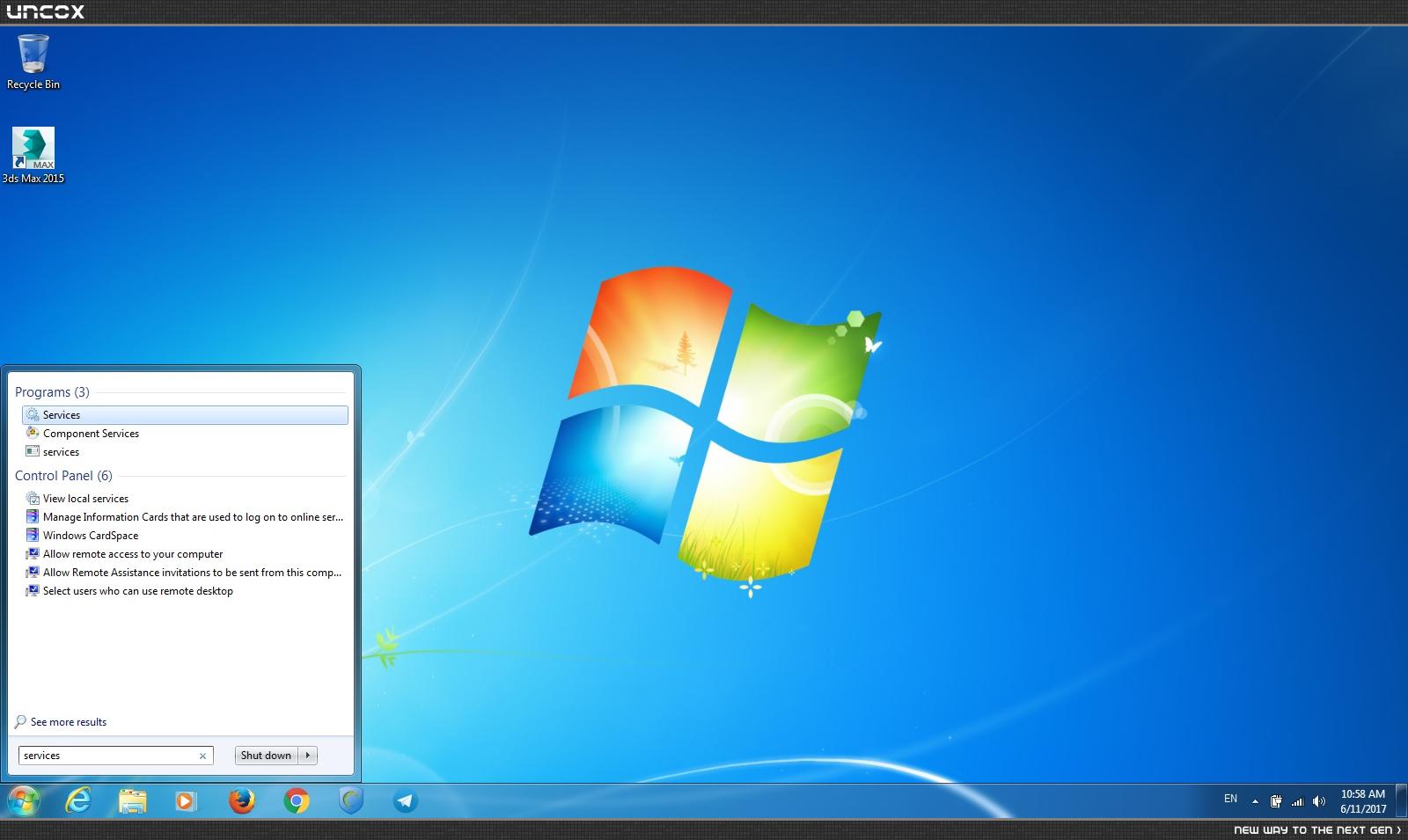Launch Google Chrome from the taskbar
1408x840 pixels.
point(297,801)
